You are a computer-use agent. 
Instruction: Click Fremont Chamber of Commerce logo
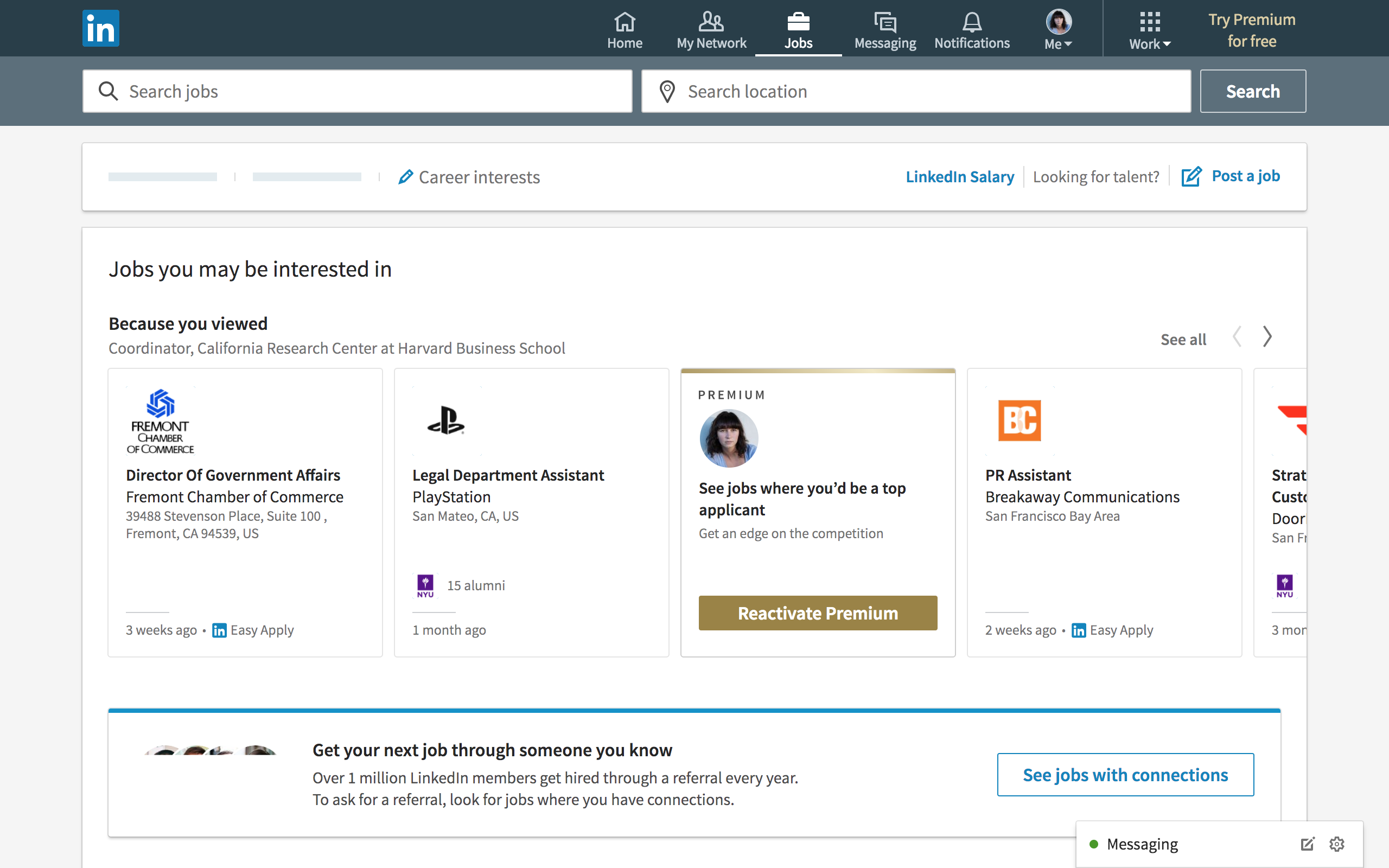(x=160, y=421)
